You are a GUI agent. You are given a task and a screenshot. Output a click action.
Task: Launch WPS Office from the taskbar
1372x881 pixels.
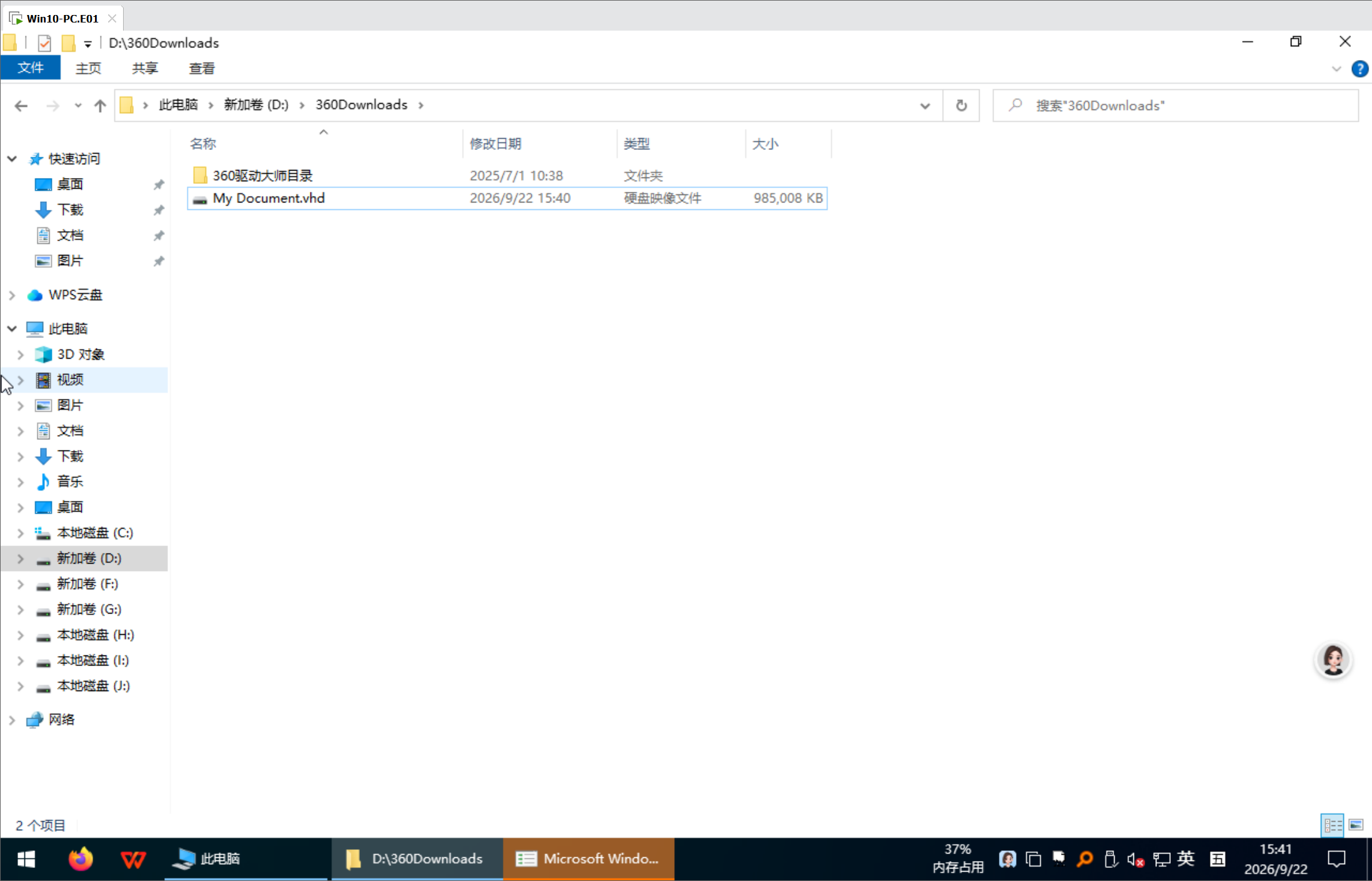(133, 859)
